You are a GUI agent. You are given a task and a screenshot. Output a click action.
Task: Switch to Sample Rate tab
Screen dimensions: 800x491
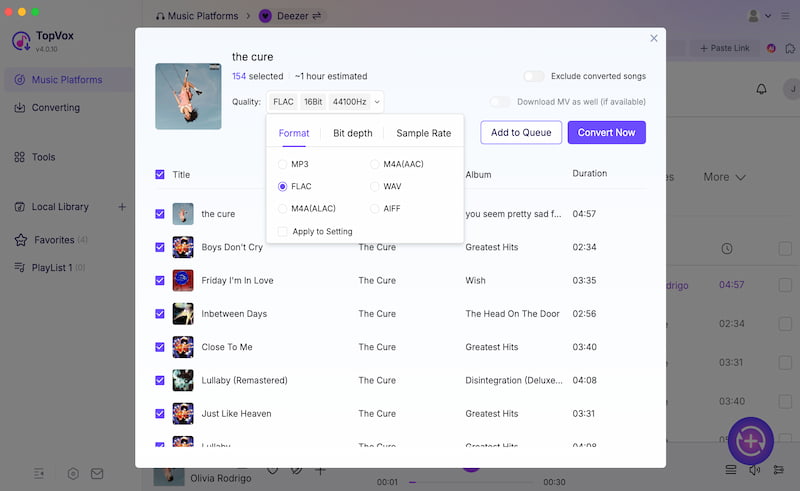(x=423, y=133)
